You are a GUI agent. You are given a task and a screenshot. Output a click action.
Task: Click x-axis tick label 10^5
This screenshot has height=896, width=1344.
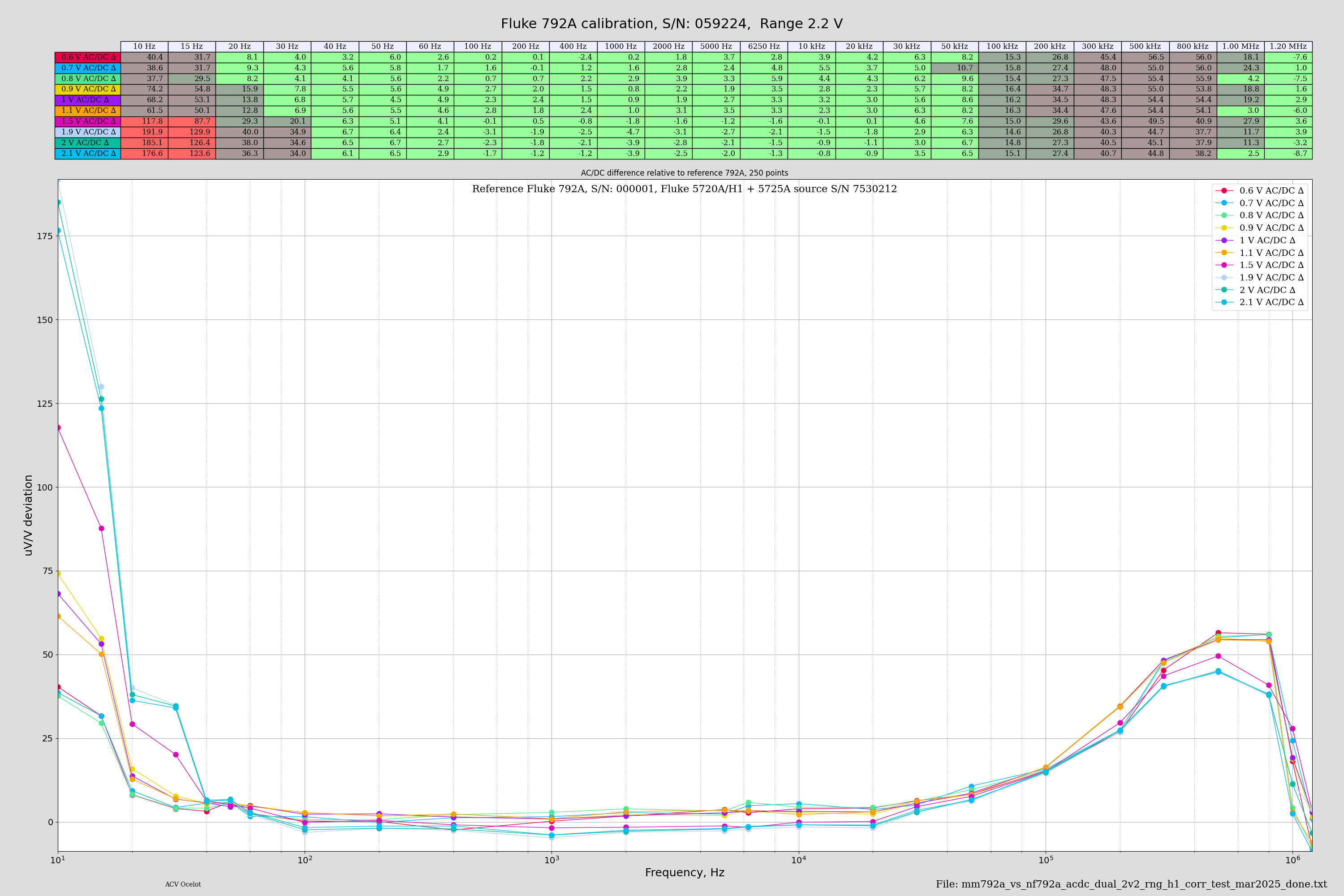coord(1046,859)
